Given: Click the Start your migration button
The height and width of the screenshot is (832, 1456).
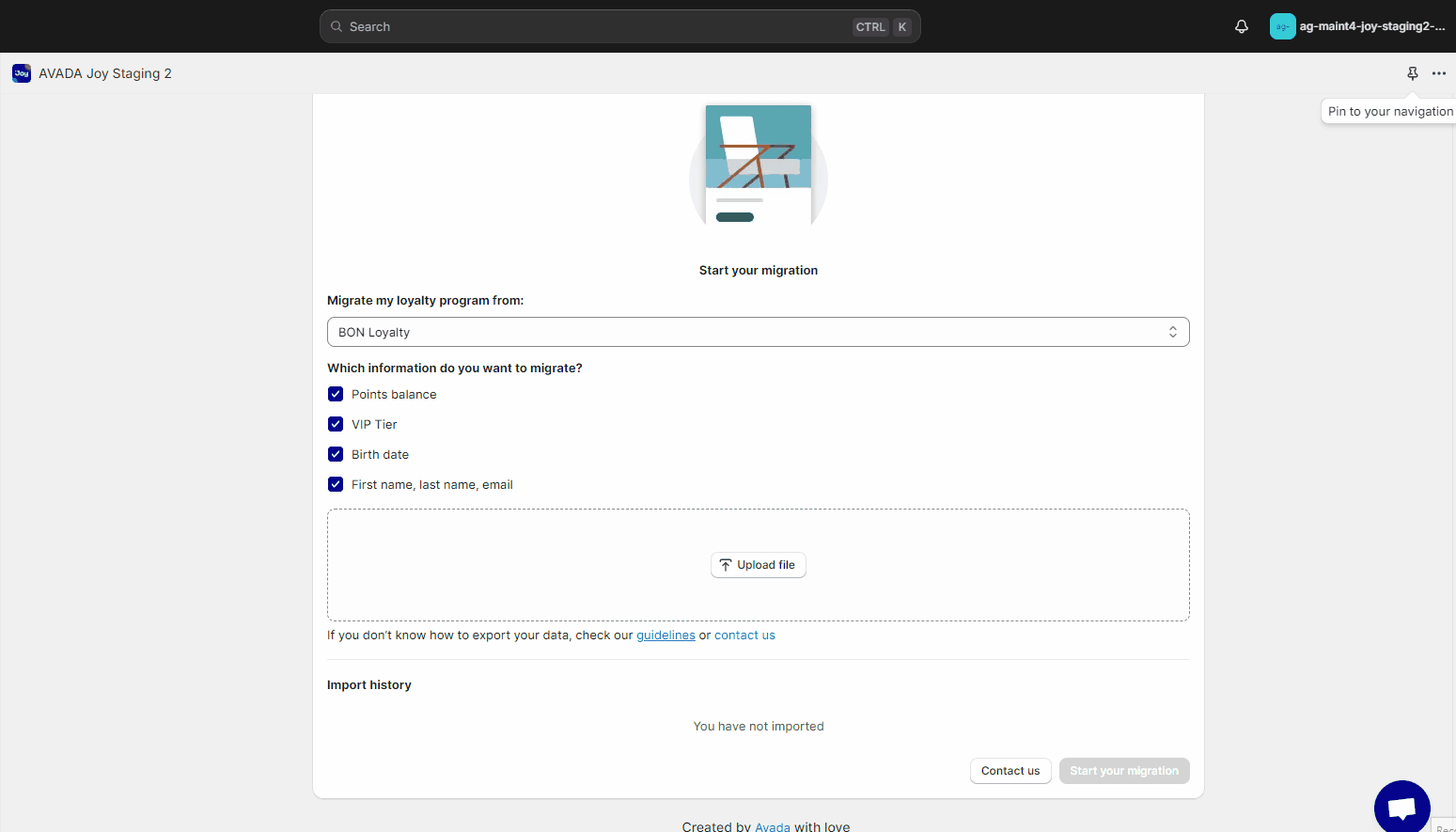Looking at the screenshot, I should coord(1123,771).
